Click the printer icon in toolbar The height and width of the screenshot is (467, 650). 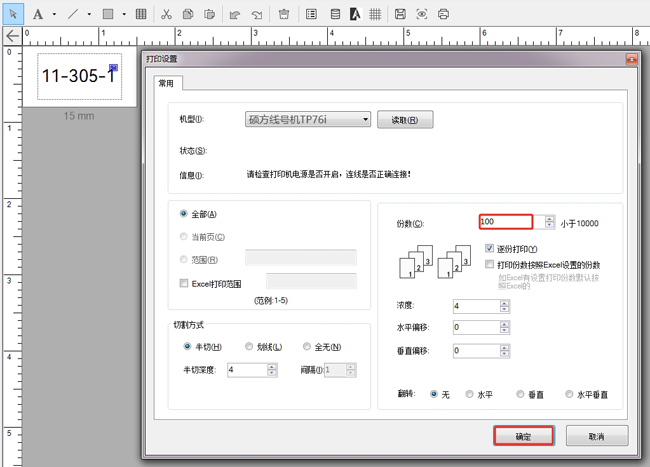pyautogui.click(x=443, y=15)
